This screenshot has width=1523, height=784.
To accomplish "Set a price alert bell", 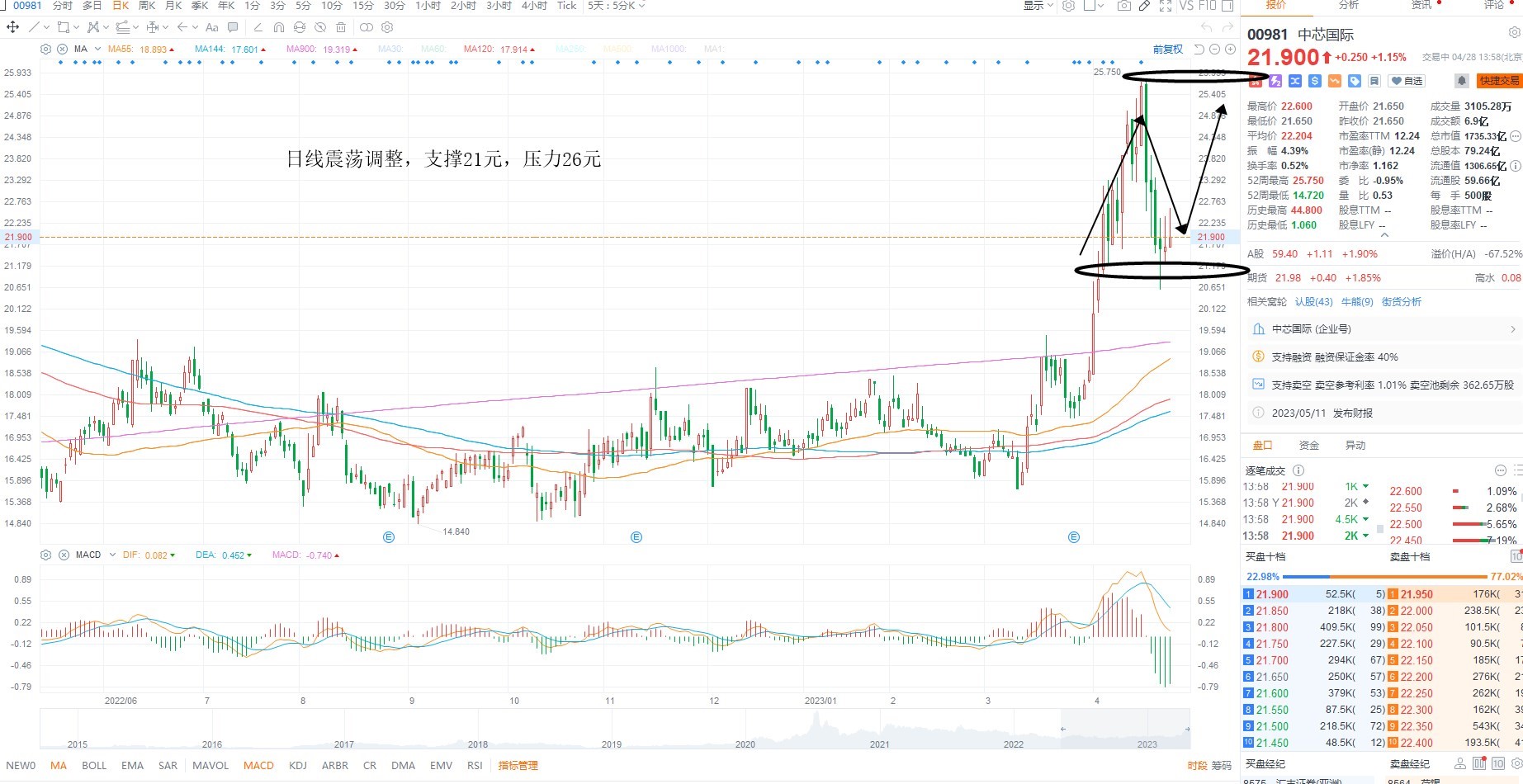I will click(1461, 81).
